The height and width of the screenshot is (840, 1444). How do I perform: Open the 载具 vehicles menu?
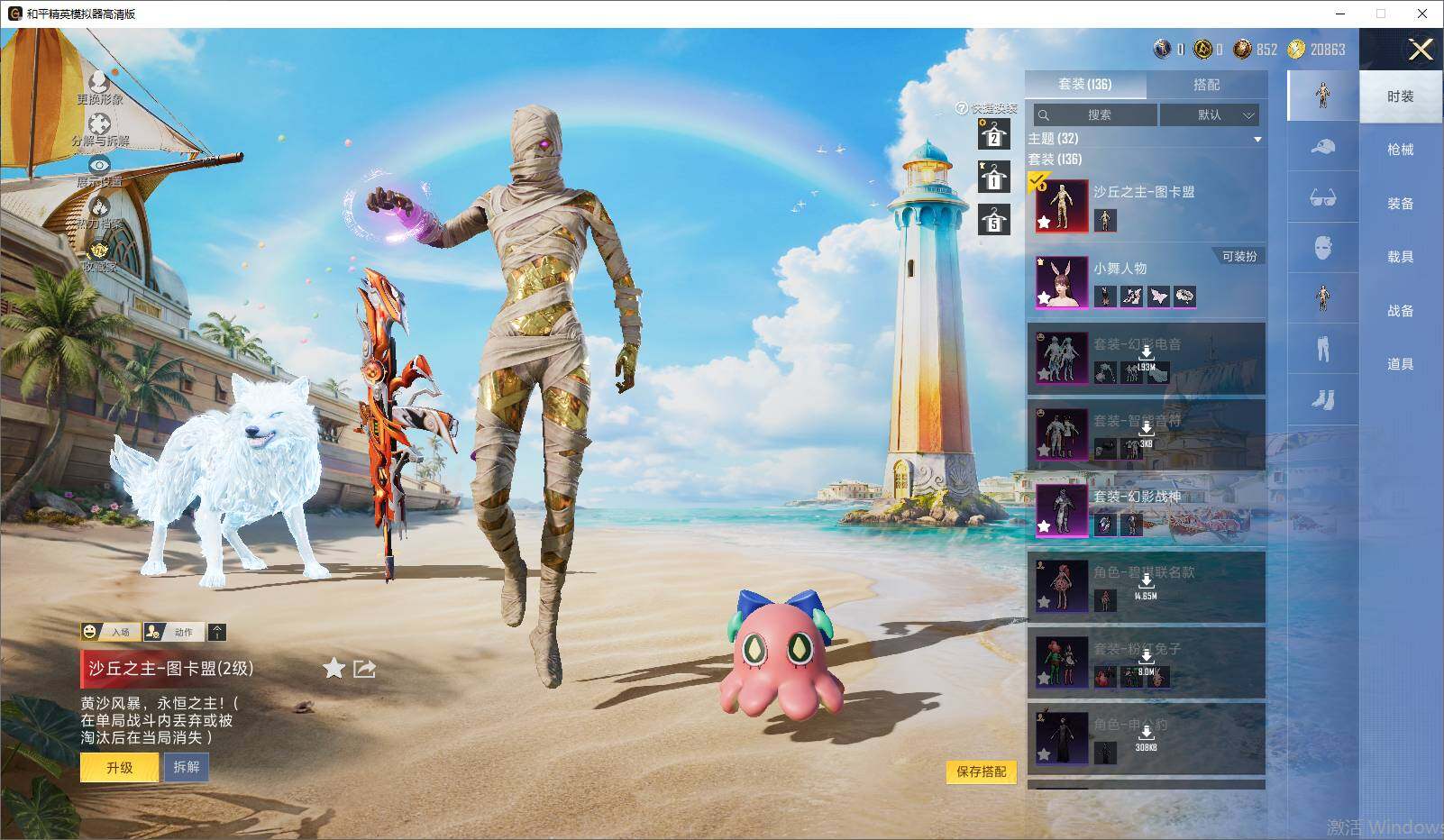click(x=1400, y=257)
